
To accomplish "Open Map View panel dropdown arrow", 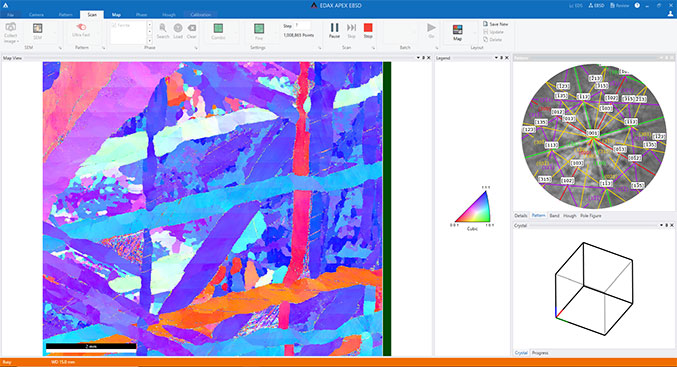I will pos(418,58).
